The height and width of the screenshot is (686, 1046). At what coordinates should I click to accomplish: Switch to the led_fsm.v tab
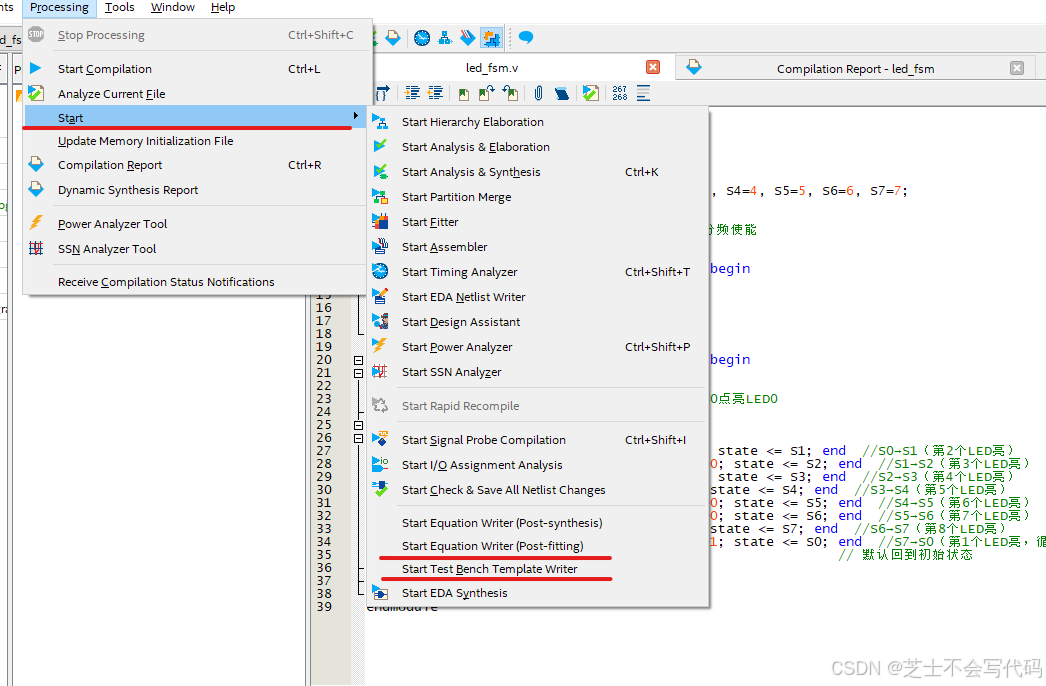coord(492,67)
